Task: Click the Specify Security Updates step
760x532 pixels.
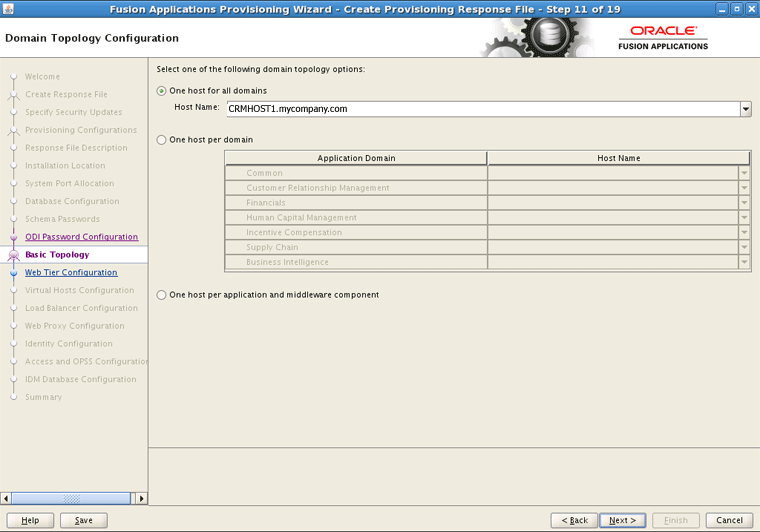Action: [74, 112]
